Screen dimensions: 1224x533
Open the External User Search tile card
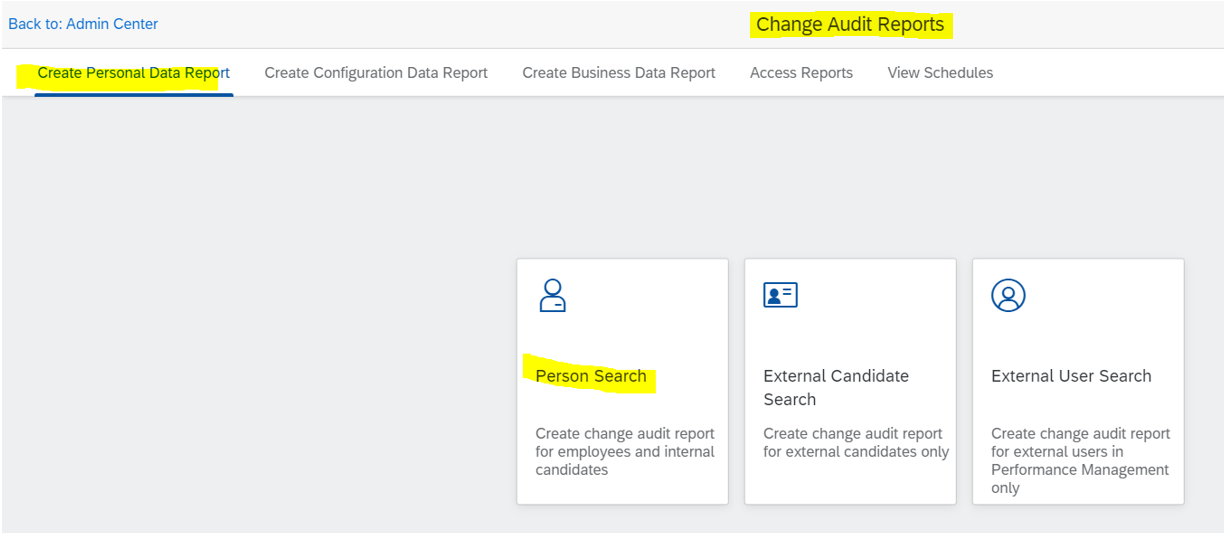[x=1078, y=382]
